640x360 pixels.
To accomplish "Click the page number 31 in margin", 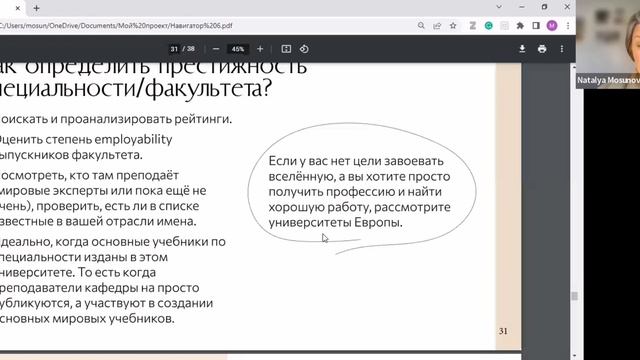I will click(x=503, y=331).
